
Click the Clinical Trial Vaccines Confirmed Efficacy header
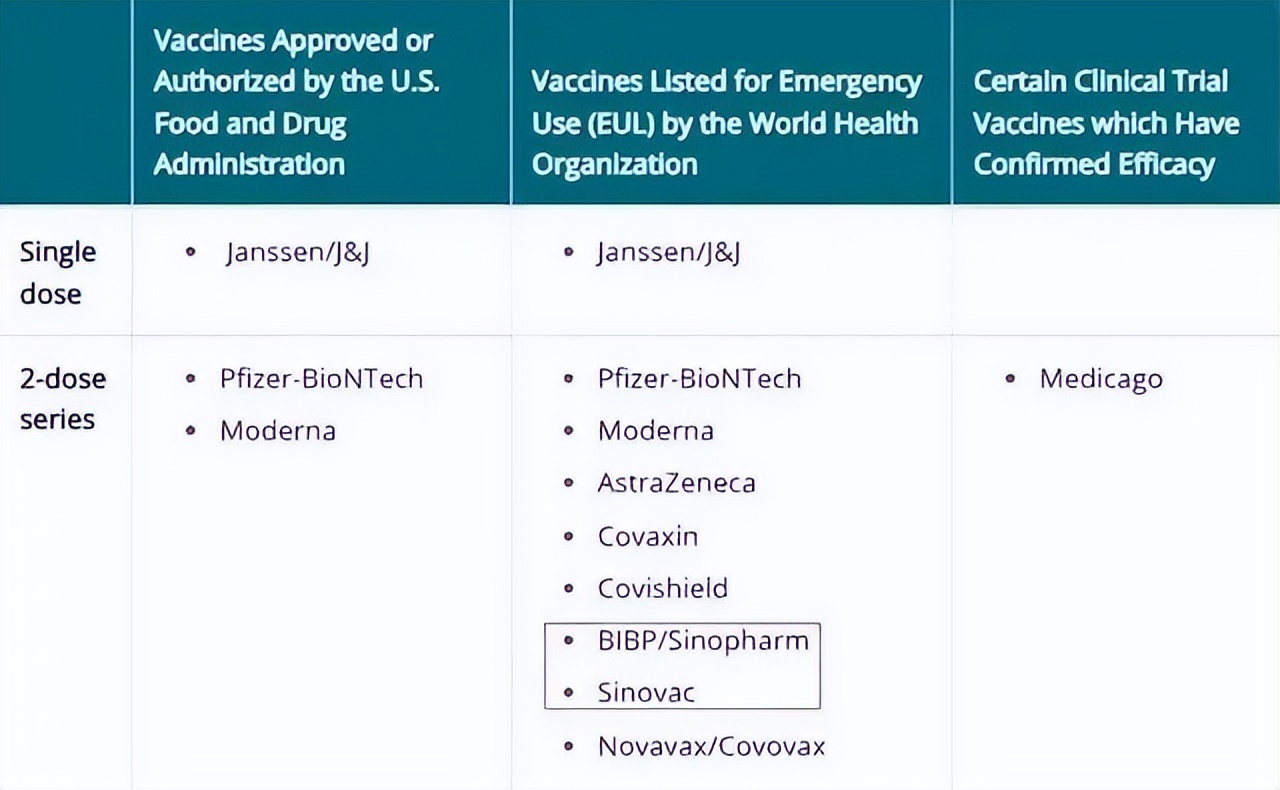coord(1106,122)
